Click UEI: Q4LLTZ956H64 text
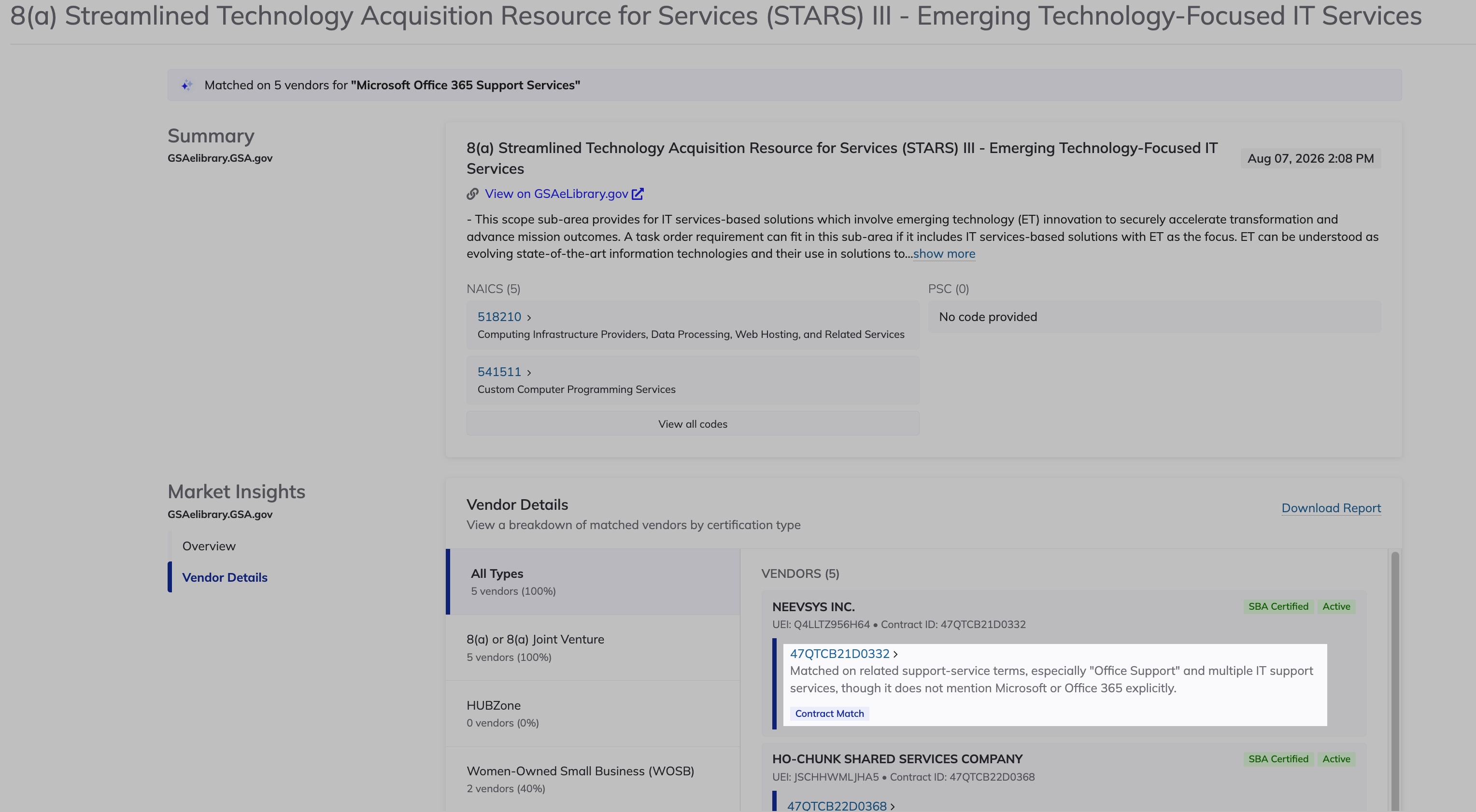This screenshot has width=1476, height=812. pyautogui.click(x=821, y=624)
